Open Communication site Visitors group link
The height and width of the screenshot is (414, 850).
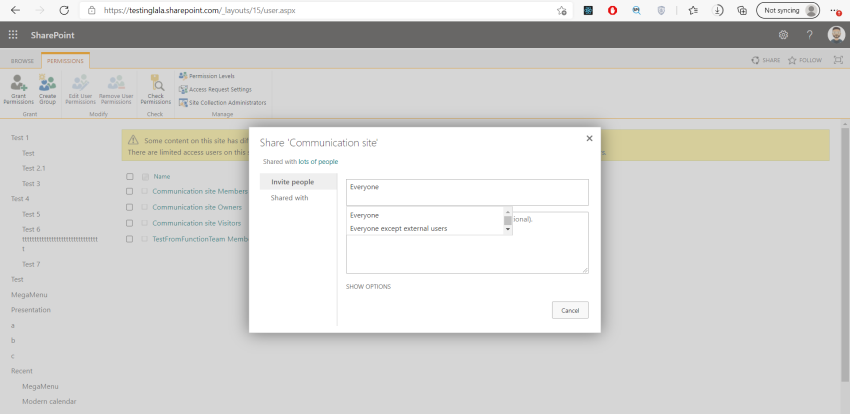pos(197,223)
